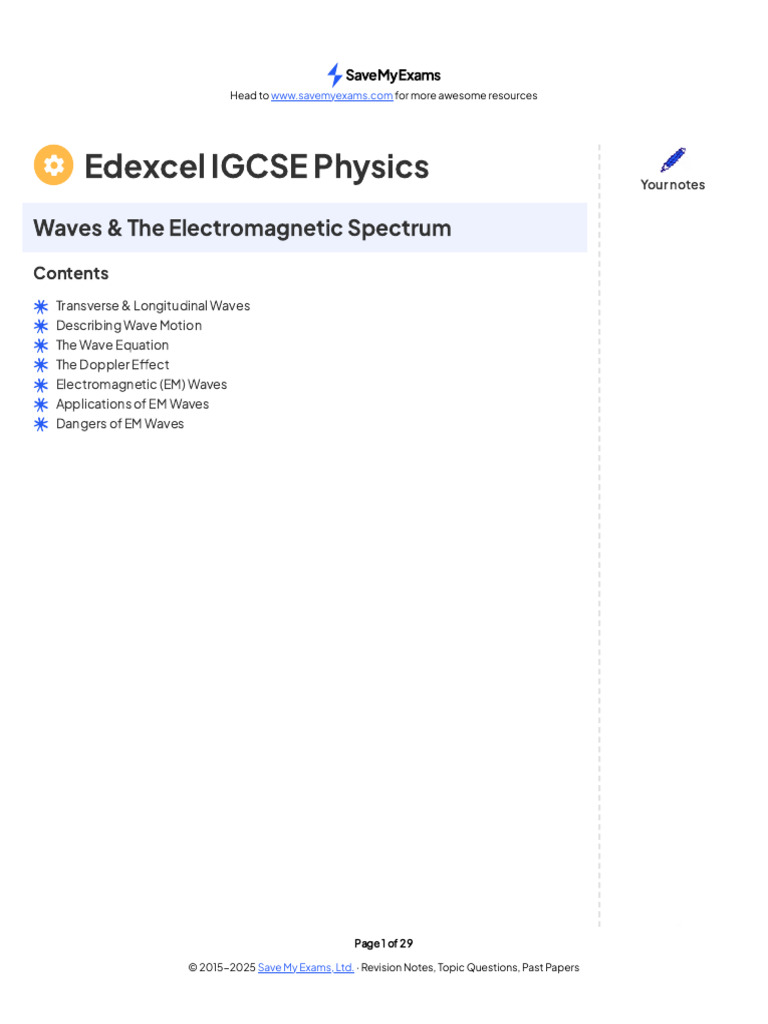Click the Revision Notes, Topic Questions footer text
The image size is (768, 1024).
(470, 968)
